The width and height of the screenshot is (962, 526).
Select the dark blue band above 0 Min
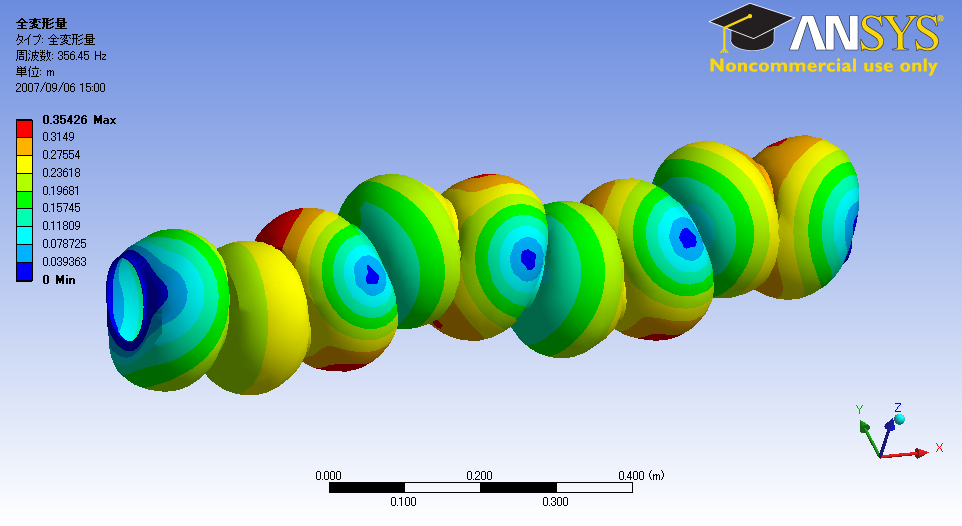tap(24, 272)
